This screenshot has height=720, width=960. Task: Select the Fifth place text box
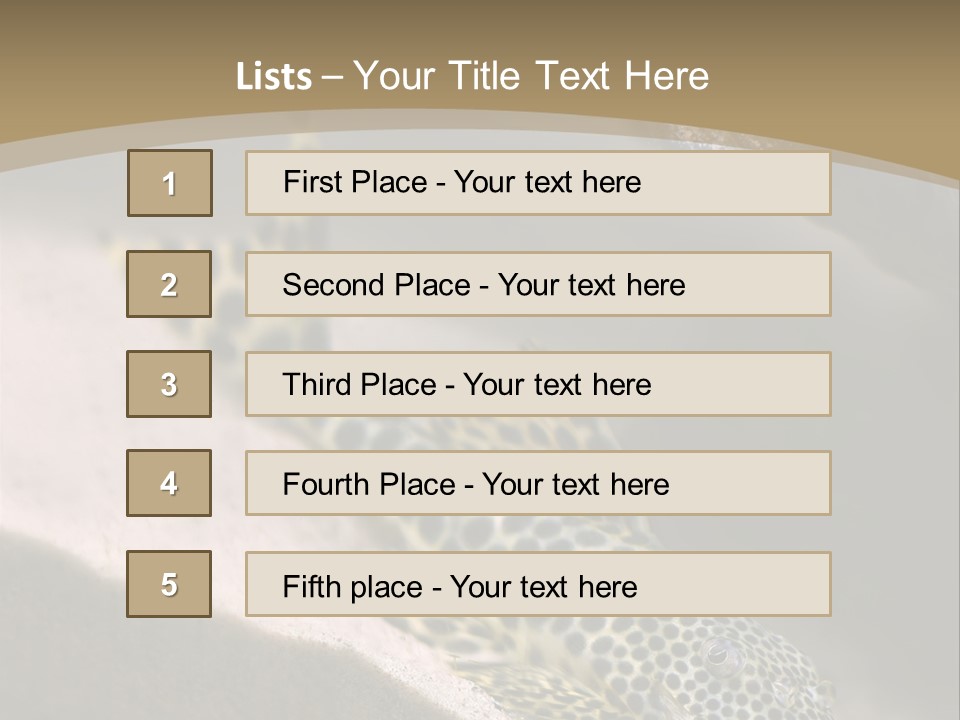[538, 584]
